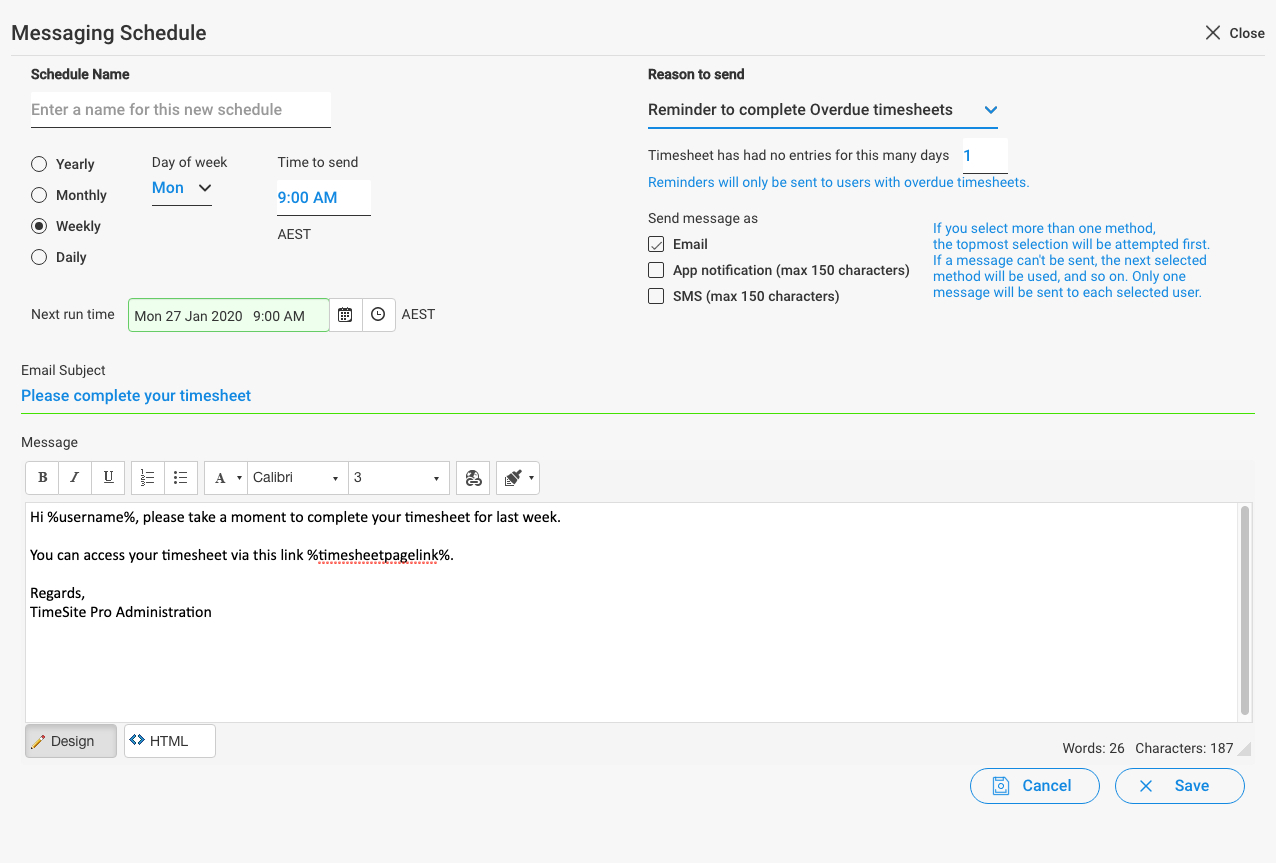Click the 'Next run time' label
Screen dimensions: 1276x863
[x=73, y=314]
